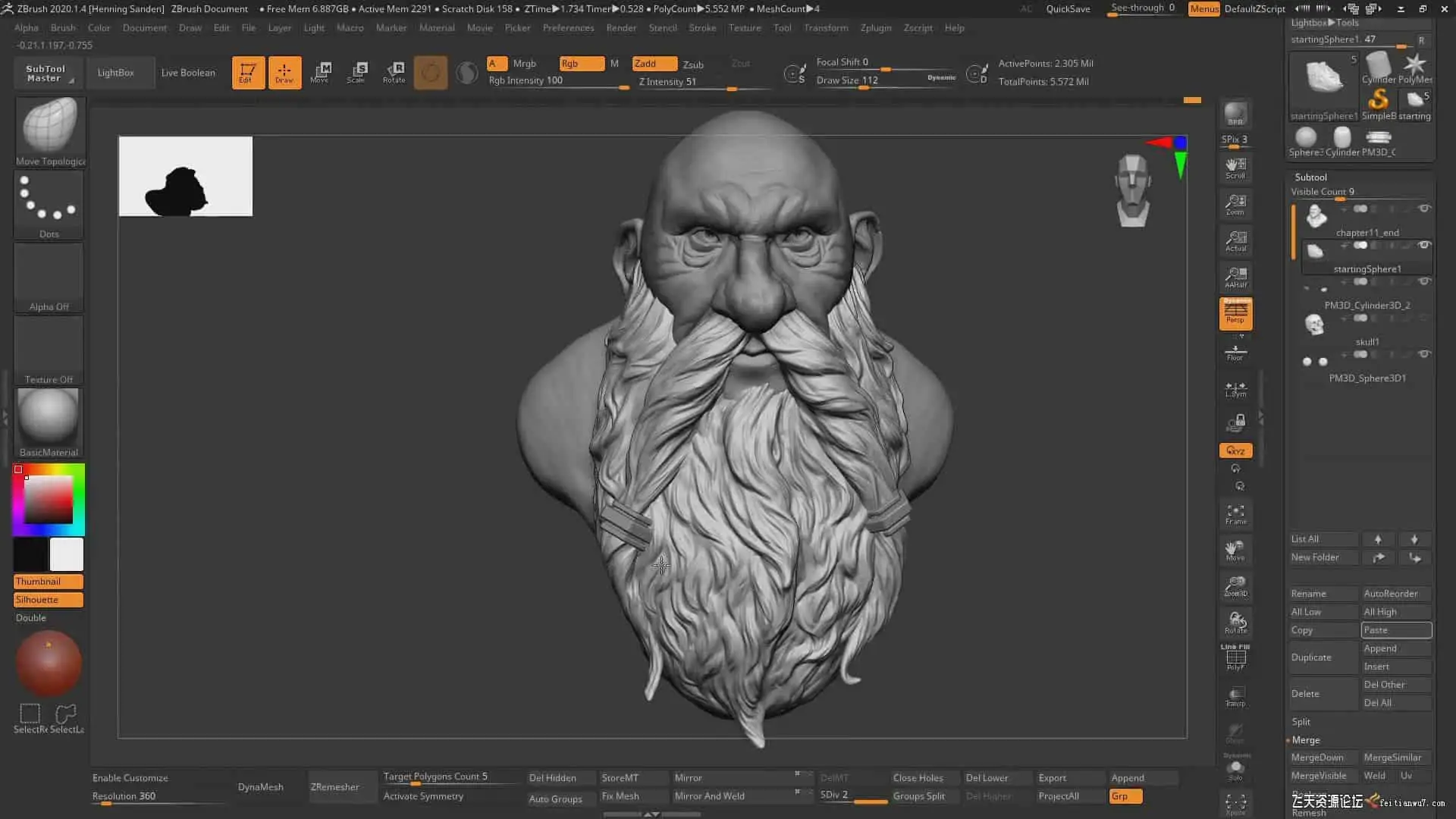The width and height of the screenshot is (1456, 819).
Task: Click the BPR render icon
Action: (1235, 114)
